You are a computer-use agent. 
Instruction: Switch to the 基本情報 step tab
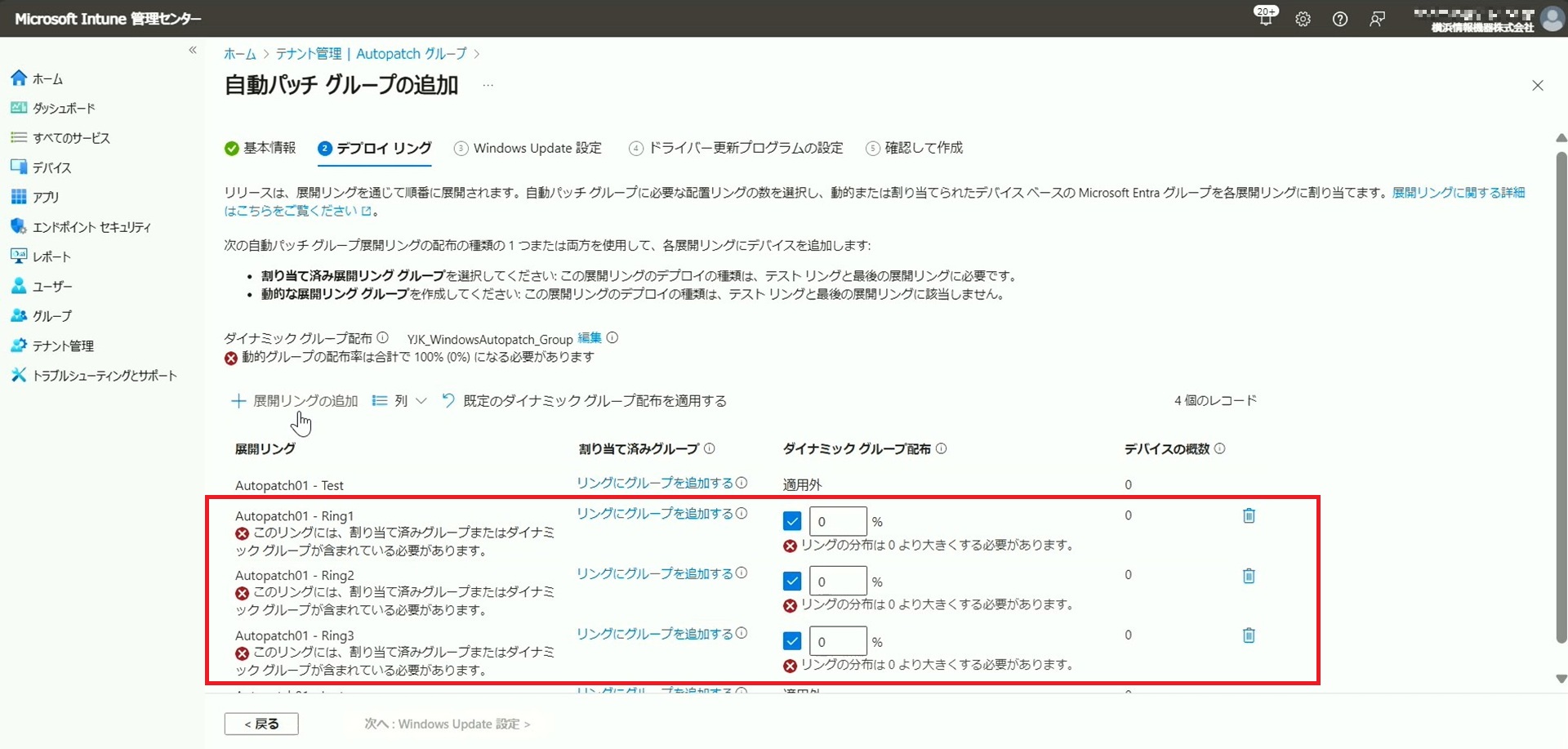click(261, 148)
